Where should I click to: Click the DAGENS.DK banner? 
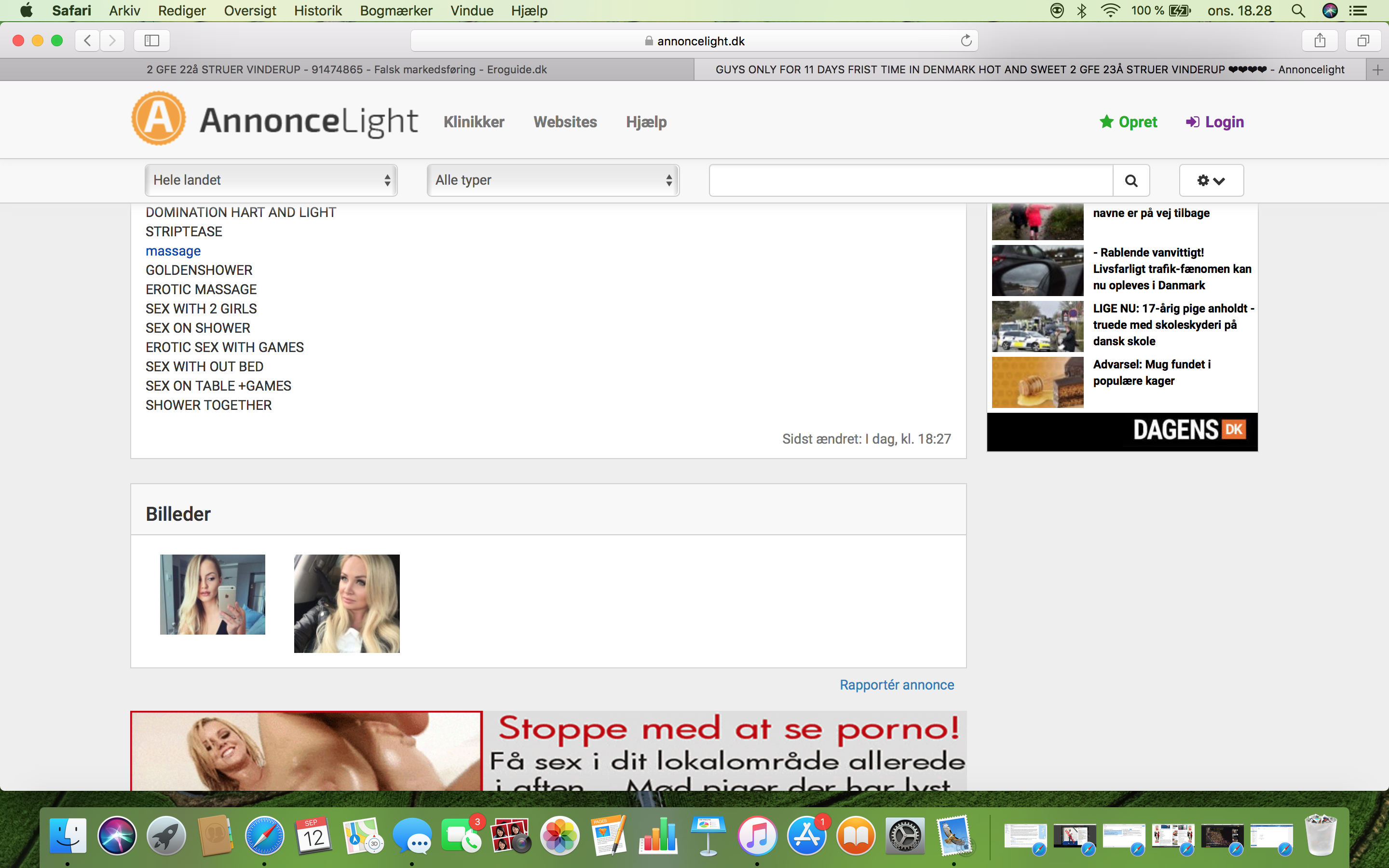tap(1122, 431)
